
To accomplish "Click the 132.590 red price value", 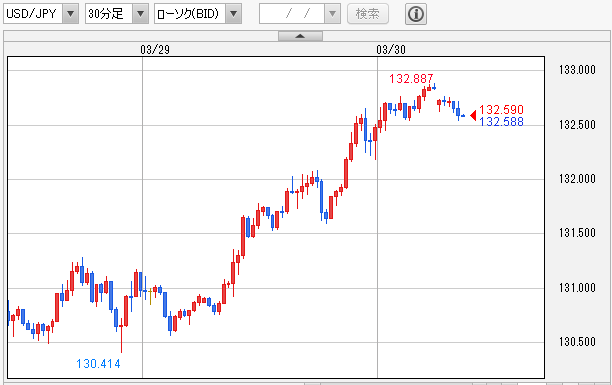I will [501, 110].
